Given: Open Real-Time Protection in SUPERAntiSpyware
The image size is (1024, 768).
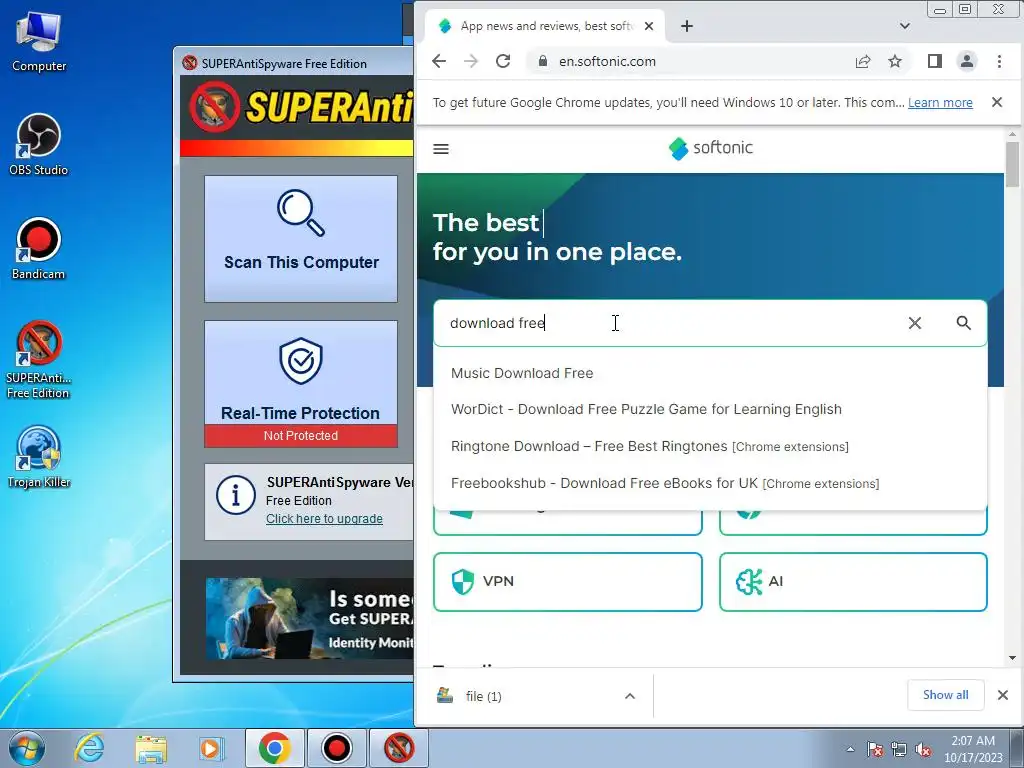Looking at the screenshot, I should click(x=300, y=373).
